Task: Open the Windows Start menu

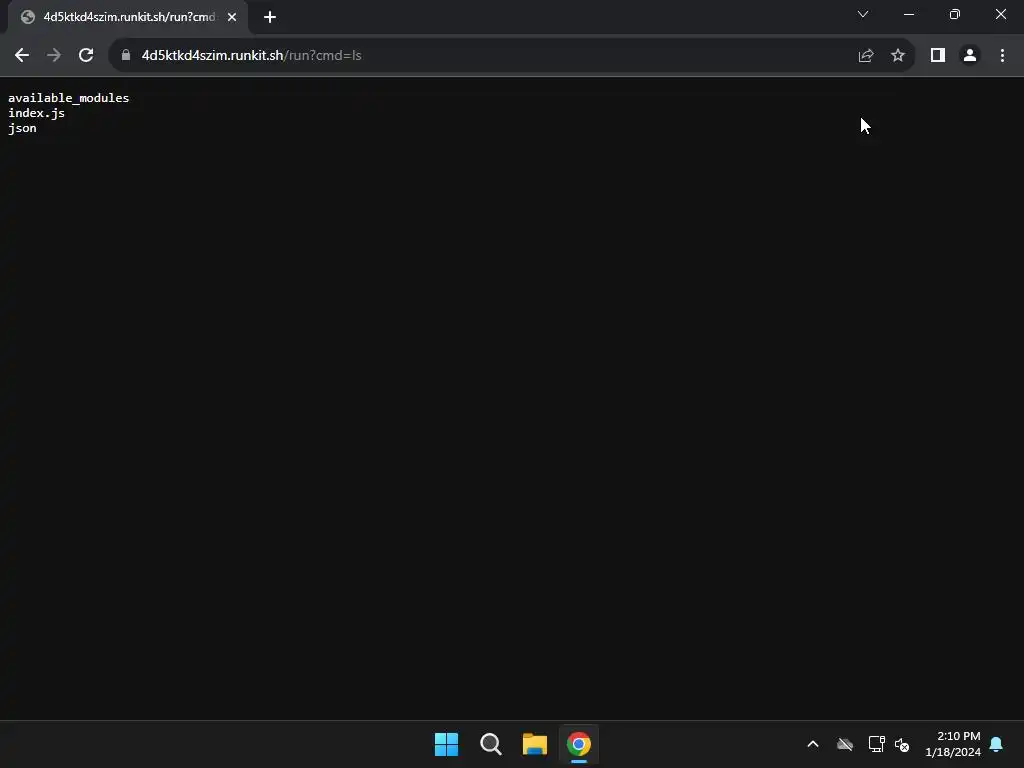Action: tap(447, 744)
